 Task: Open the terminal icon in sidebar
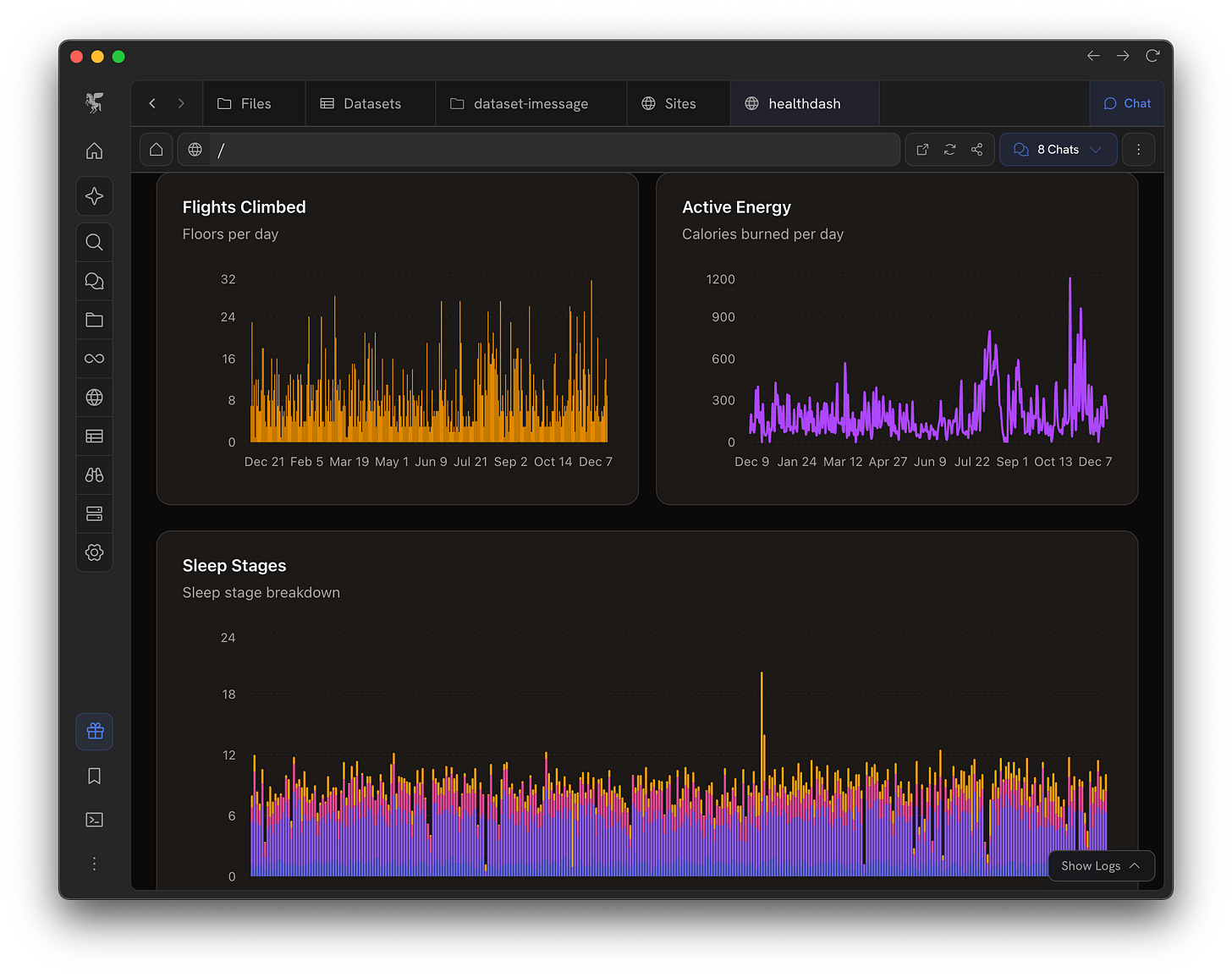tap(95, 820)
